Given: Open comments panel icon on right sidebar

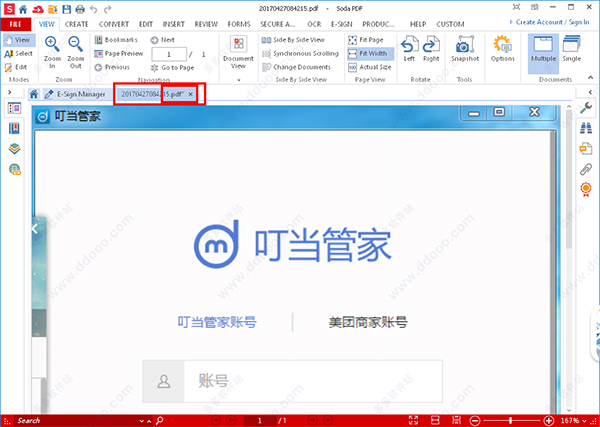Looking at the screenshot, I should (x=585, y=148).
